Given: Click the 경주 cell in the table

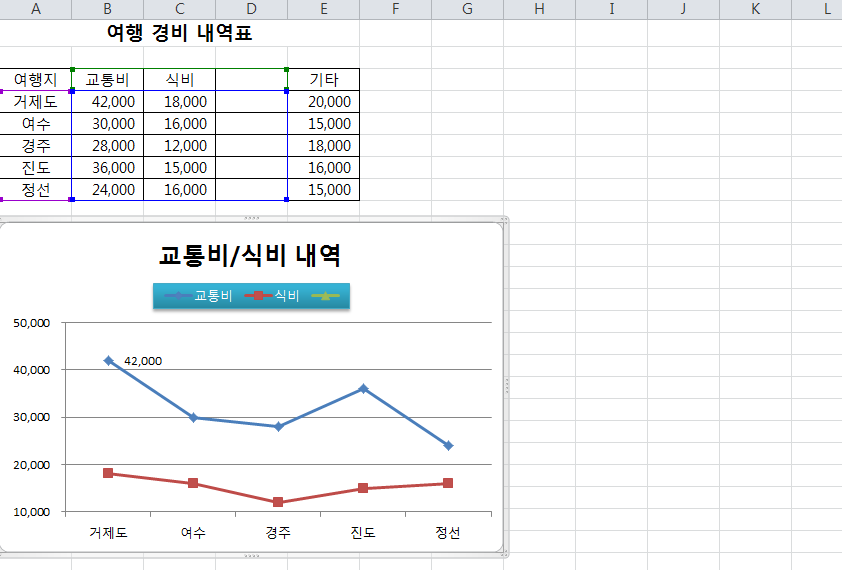Looking at the screenshot, I should point(36,145).
